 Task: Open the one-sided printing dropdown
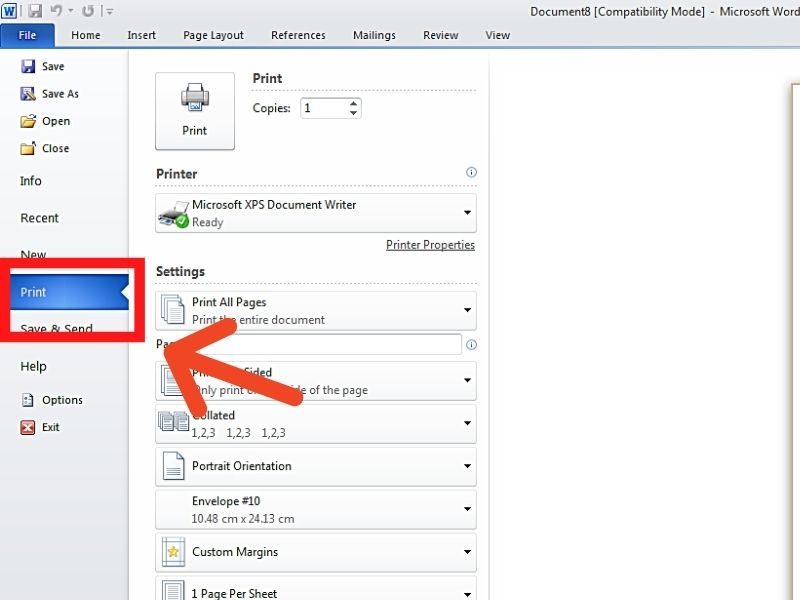click(316, 381)
